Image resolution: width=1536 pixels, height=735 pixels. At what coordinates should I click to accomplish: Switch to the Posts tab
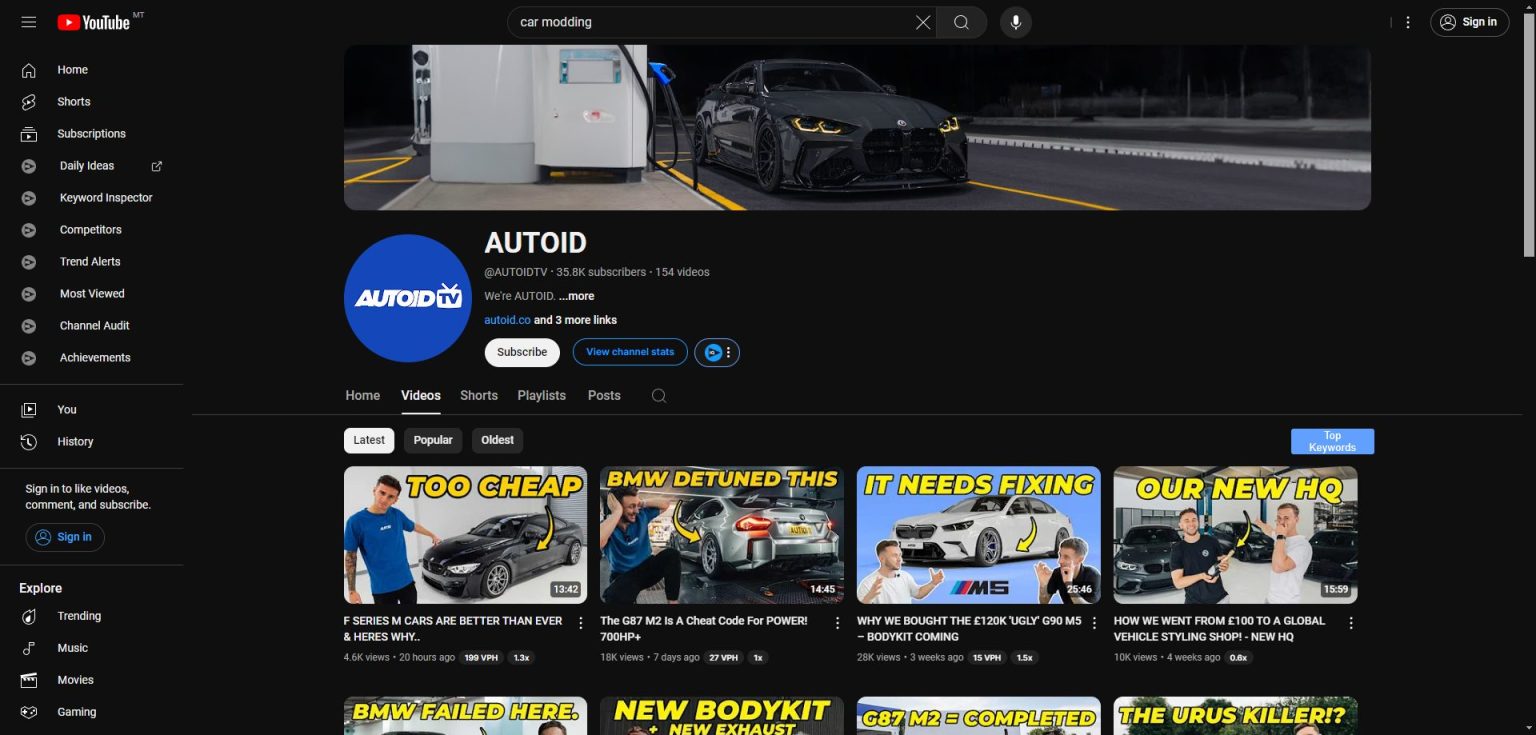click(604, 395)
